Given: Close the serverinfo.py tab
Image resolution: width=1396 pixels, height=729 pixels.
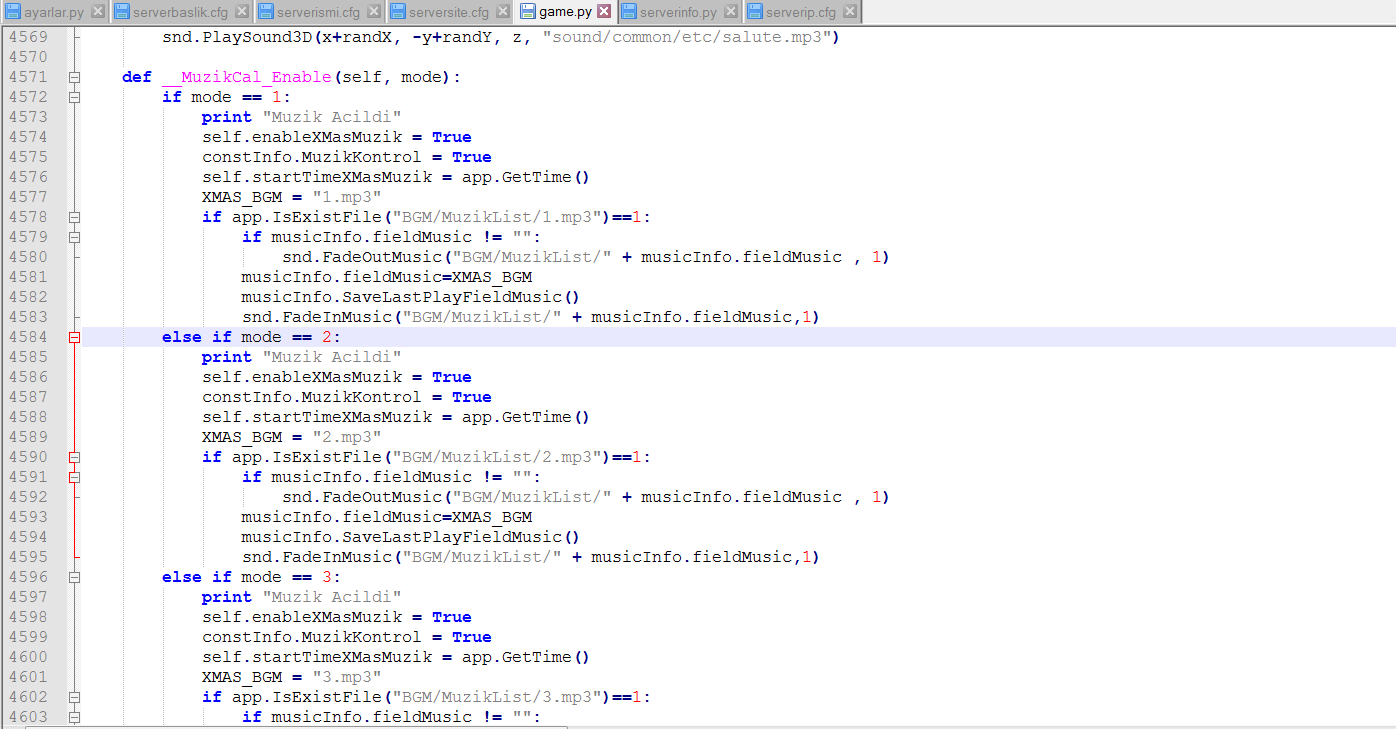Looking at the screenshot, I should (729, 12).
